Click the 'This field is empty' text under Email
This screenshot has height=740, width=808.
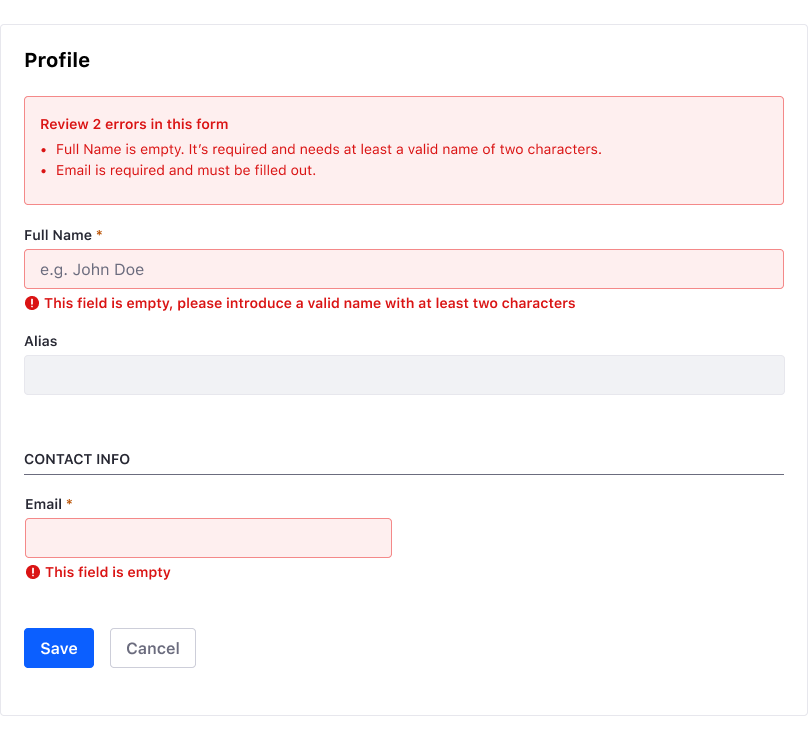tap(107, 572)
